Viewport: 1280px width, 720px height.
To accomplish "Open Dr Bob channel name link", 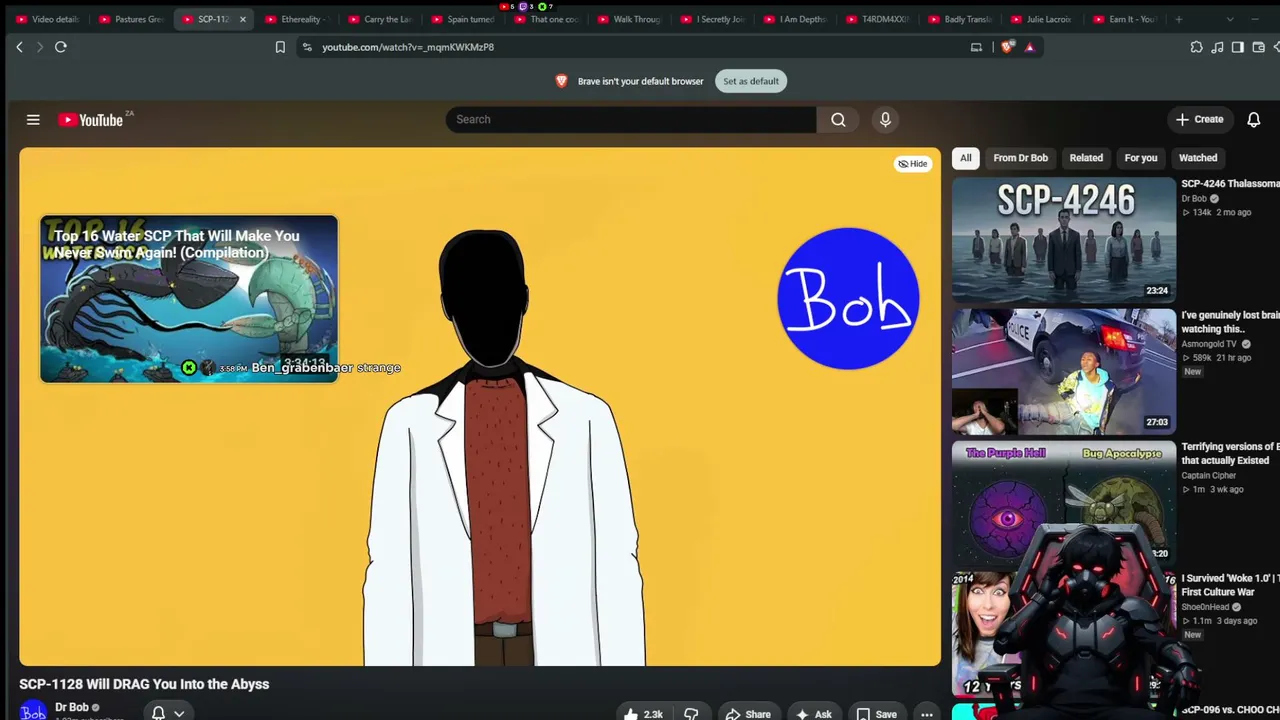I will (x=72, y=707).
